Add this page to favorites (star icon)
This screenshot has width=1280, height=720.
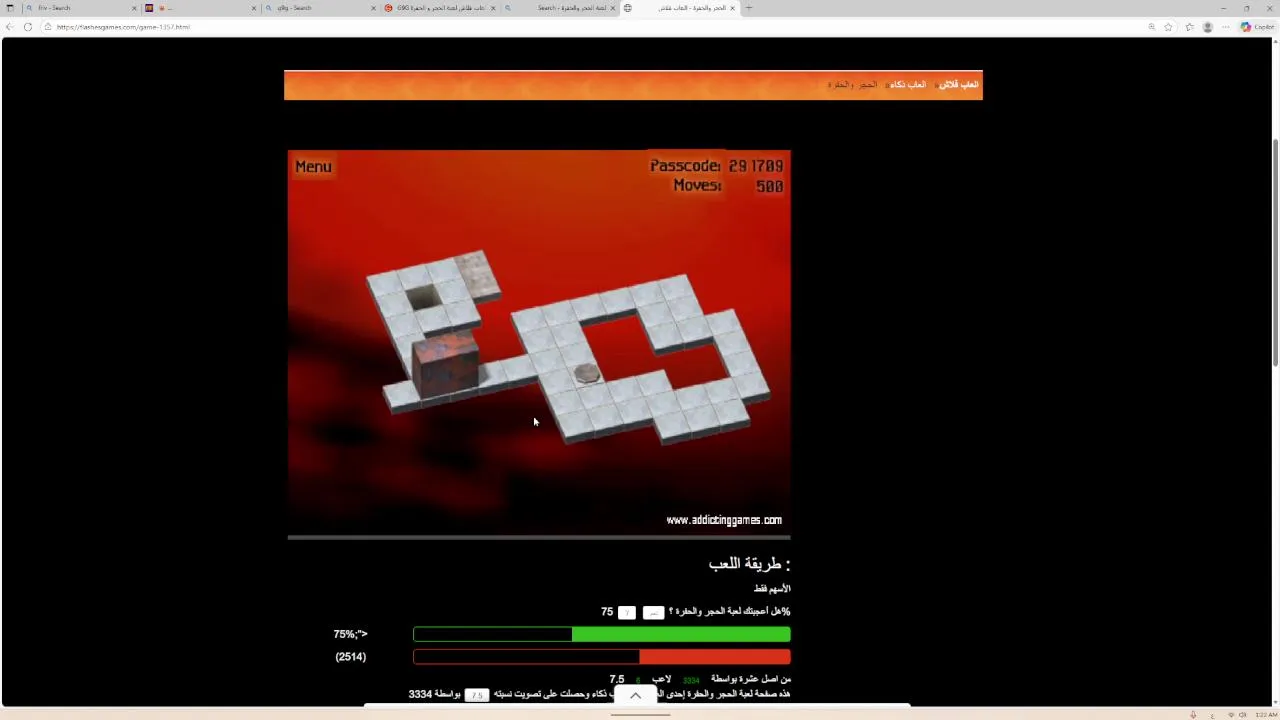[x=1168, y=27]
